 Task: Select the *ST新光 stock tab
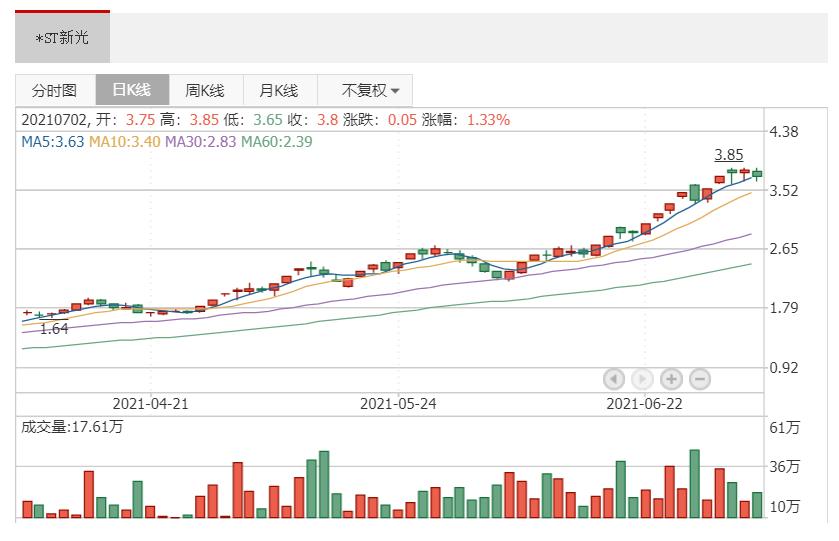(x=62, y=37)
